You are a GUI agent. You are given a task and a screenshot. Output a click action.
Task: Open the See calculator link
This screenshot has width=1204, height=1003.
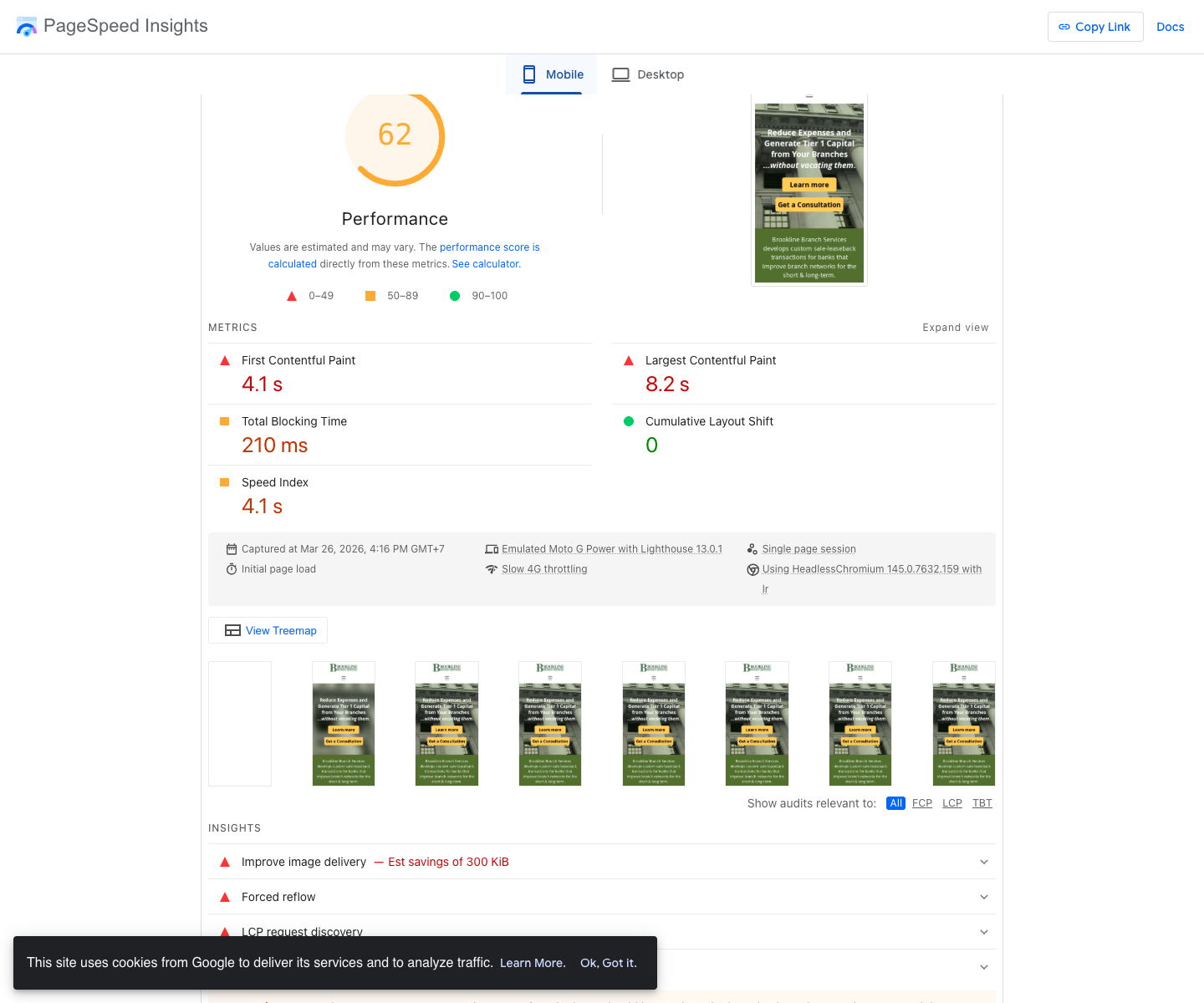pyautogui.click(x=485, y=263)
